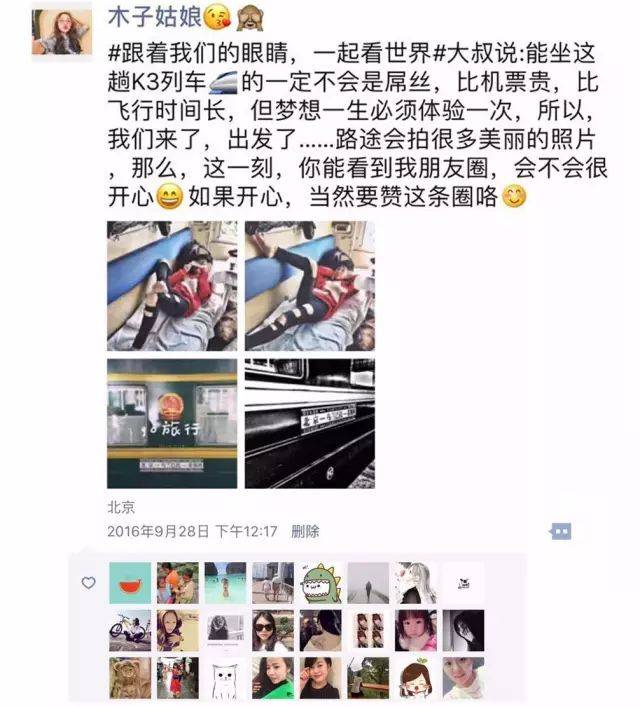640x707 pixels.
Task: View green train carriage emblem photo
Action: pyautogui.click(x=172, y=424)
